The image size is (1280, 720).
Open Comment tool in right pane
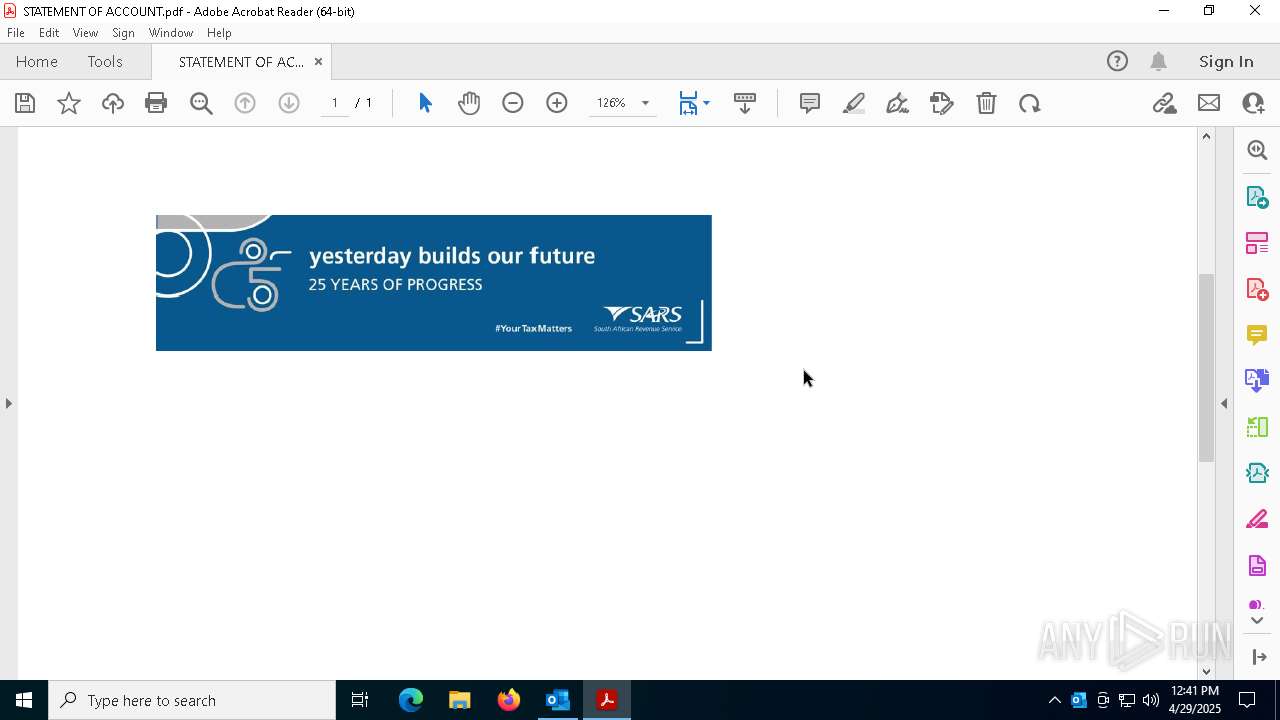[1257, 335]
